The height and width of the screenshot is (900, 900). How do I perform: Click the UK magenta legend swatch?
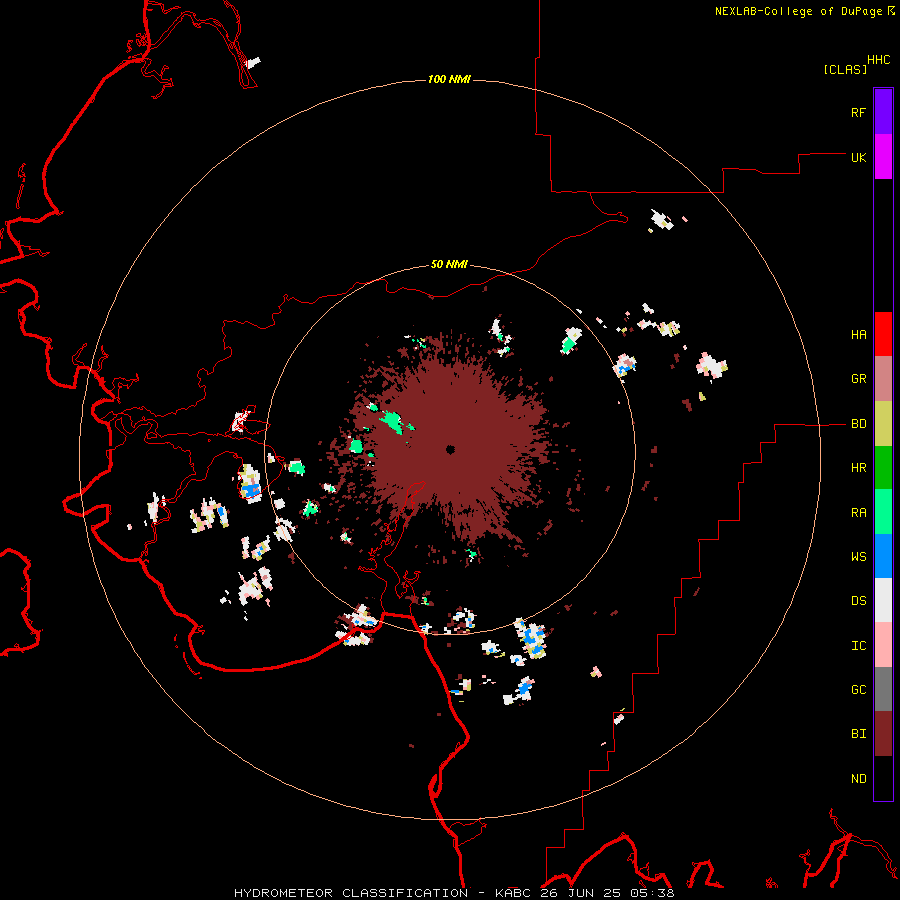point(883,157)
